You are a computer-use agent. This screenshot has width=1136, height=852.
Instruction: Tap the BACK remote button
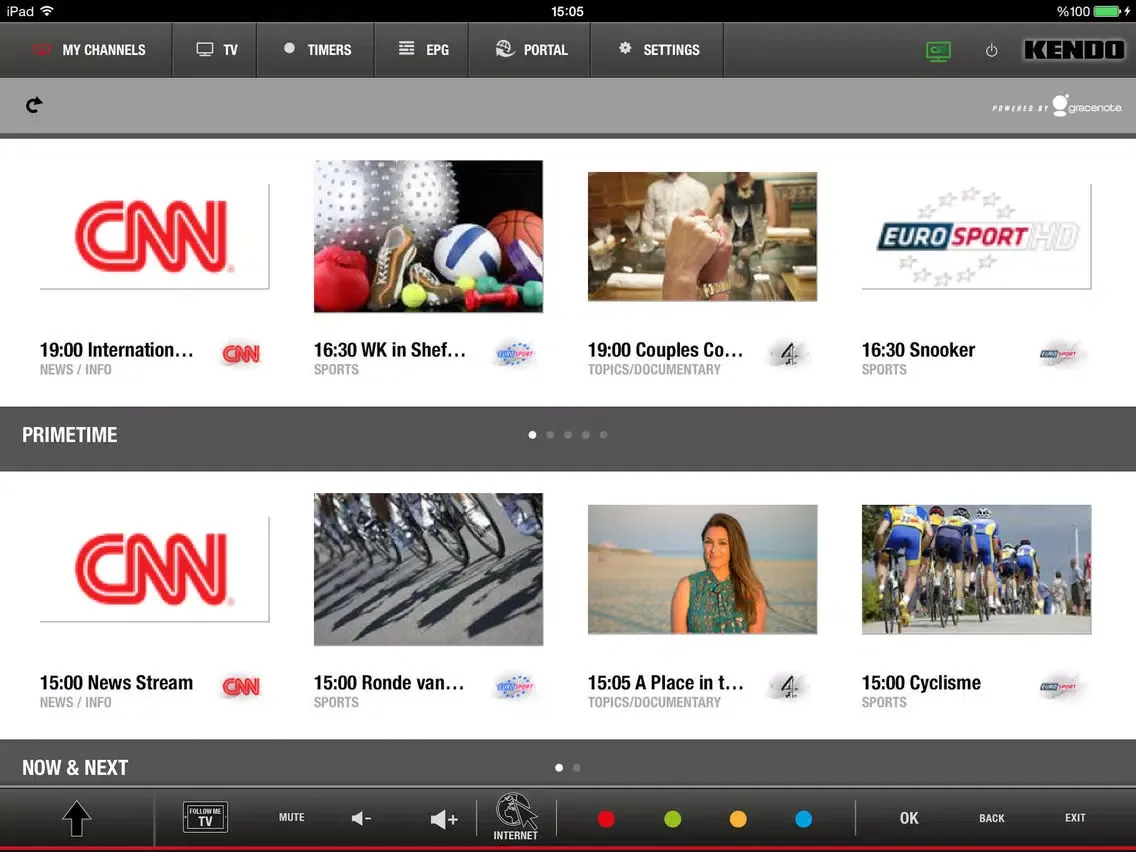(992, 818)
